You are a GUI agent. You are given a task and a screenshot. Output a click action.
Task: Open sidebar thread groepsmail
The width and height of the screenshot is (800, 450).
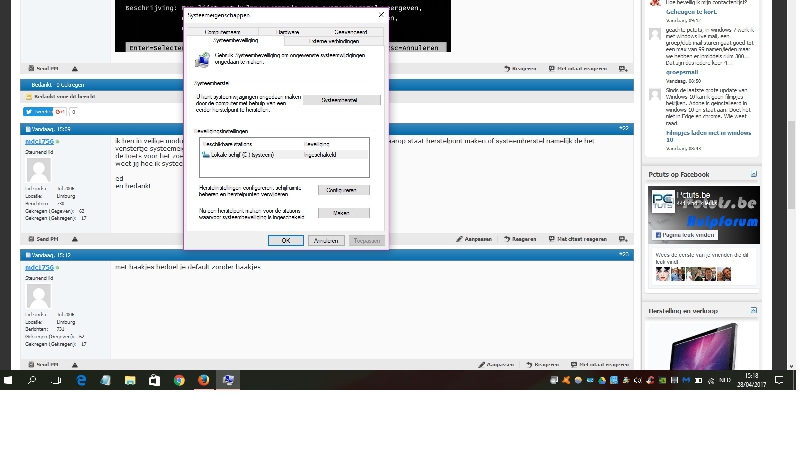click(x=682, y=72)
